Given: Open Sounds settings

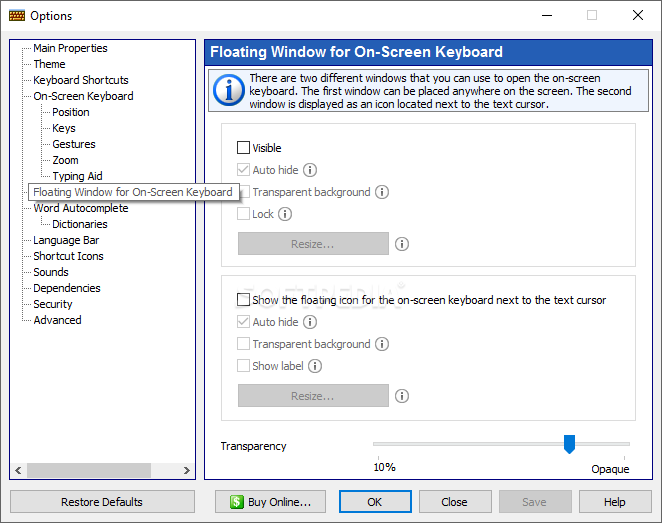Looking at the screenshot, I should [x=51, y=272].
